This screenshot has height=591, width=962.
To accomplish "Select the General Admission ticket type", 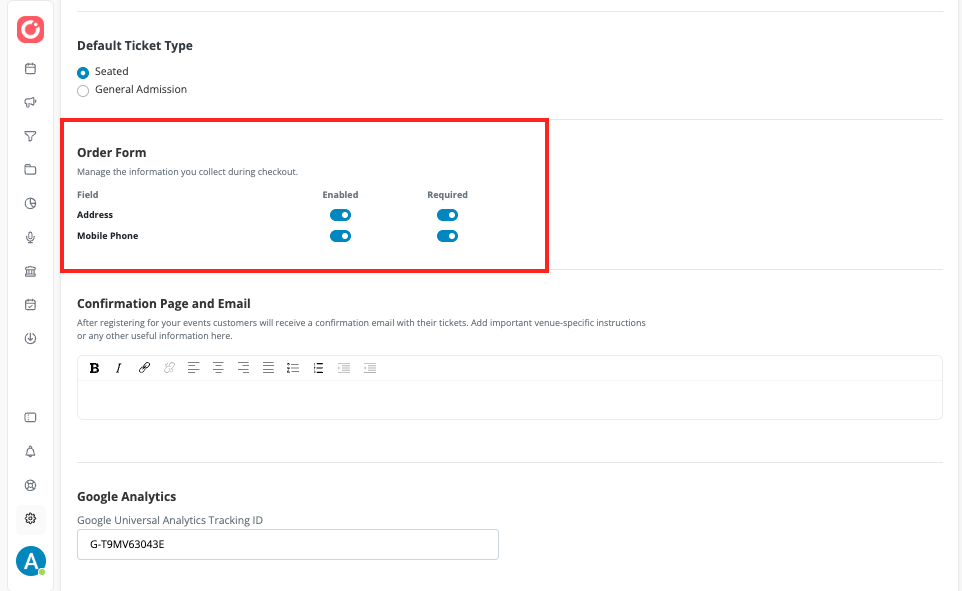I will pyautogui.click(x=83, y=91).
